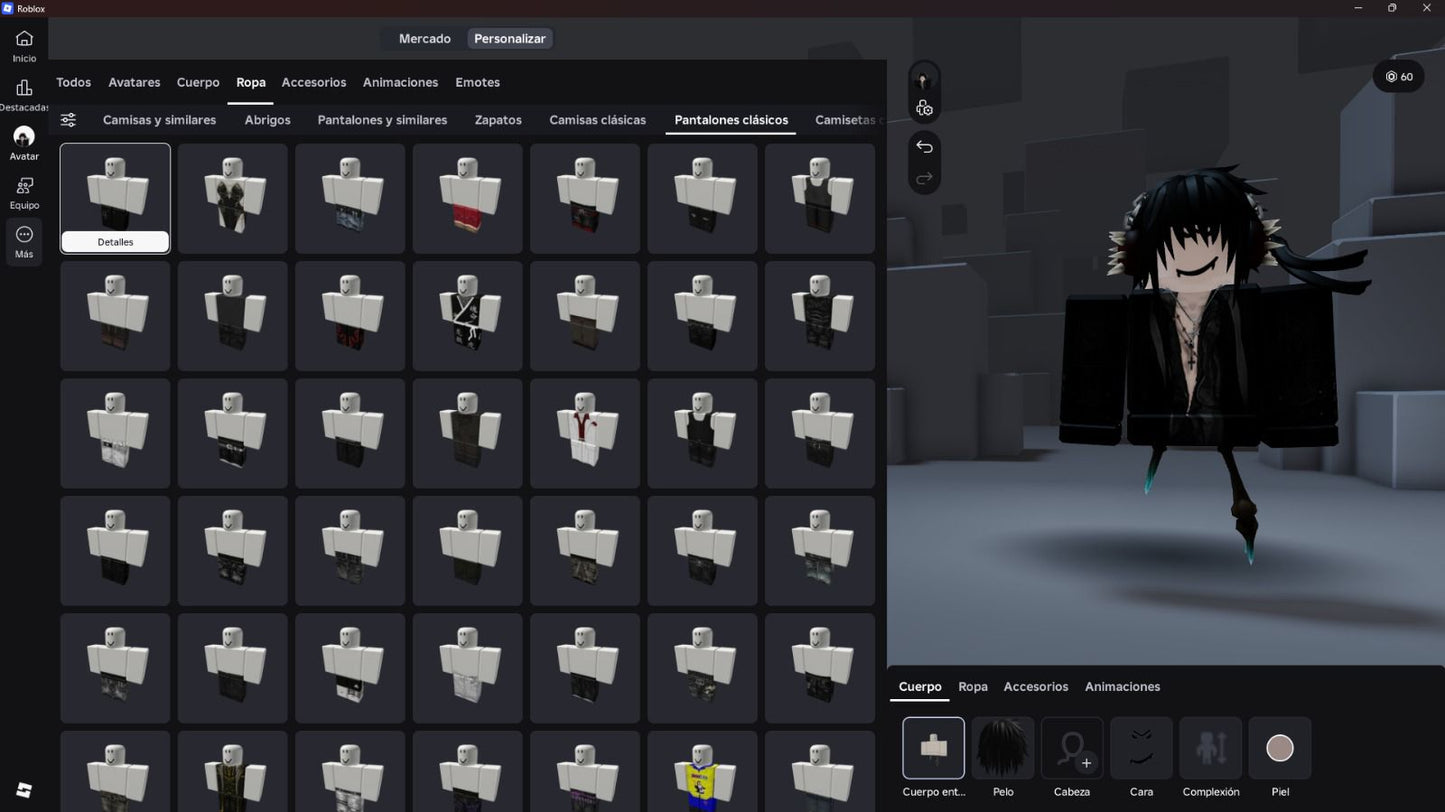The height and width of the screenshot is (812, 1445).
Task: Redo the avatar change
Action: pyautogui.click(x=924, y=178)
